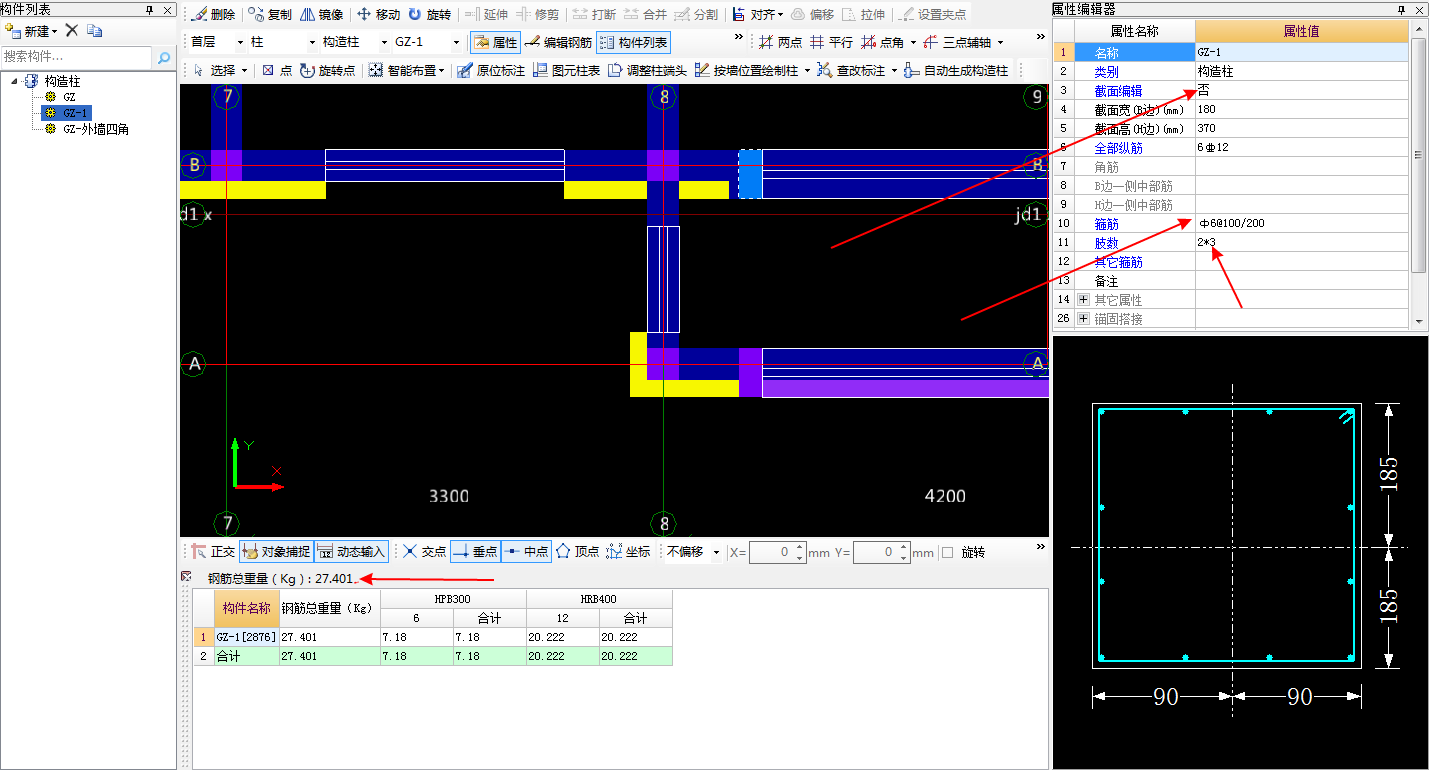Select the 旋转点 (rotate point) tool

coord(327,71)
